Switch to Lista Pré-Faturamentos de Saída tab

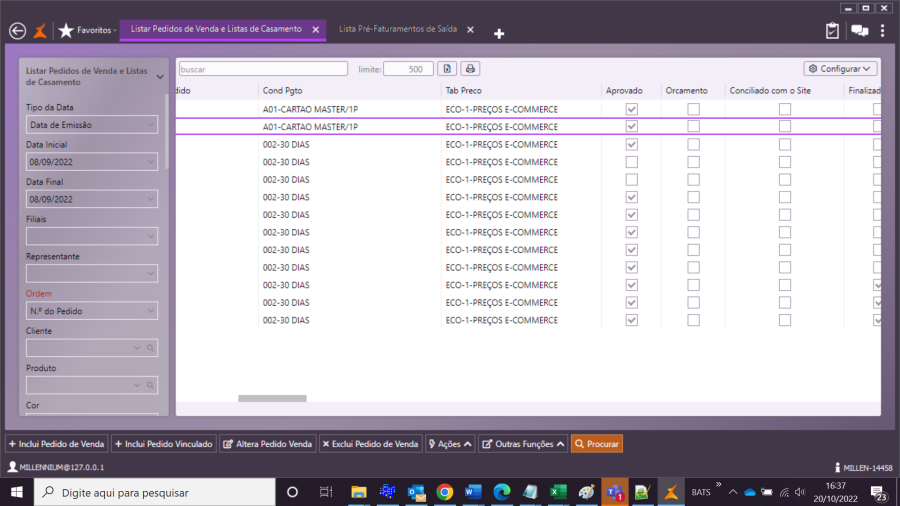coord(398,29)
